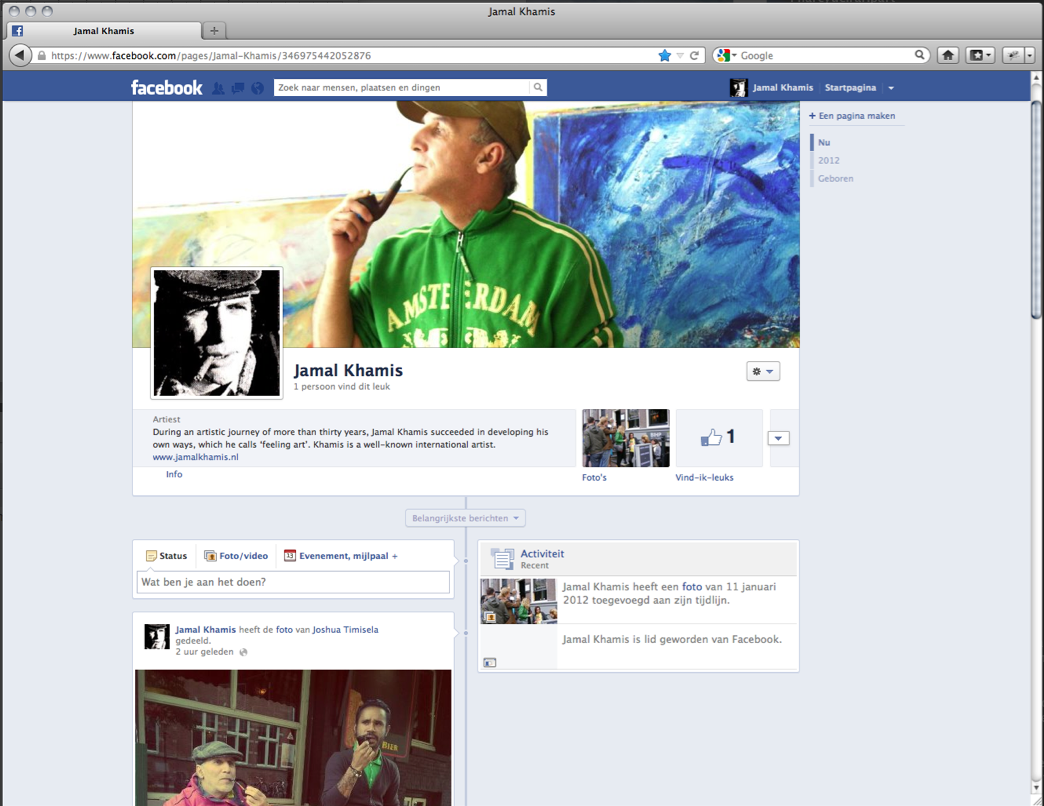Open notifications globe icon in Facebook header

(257, 88)
